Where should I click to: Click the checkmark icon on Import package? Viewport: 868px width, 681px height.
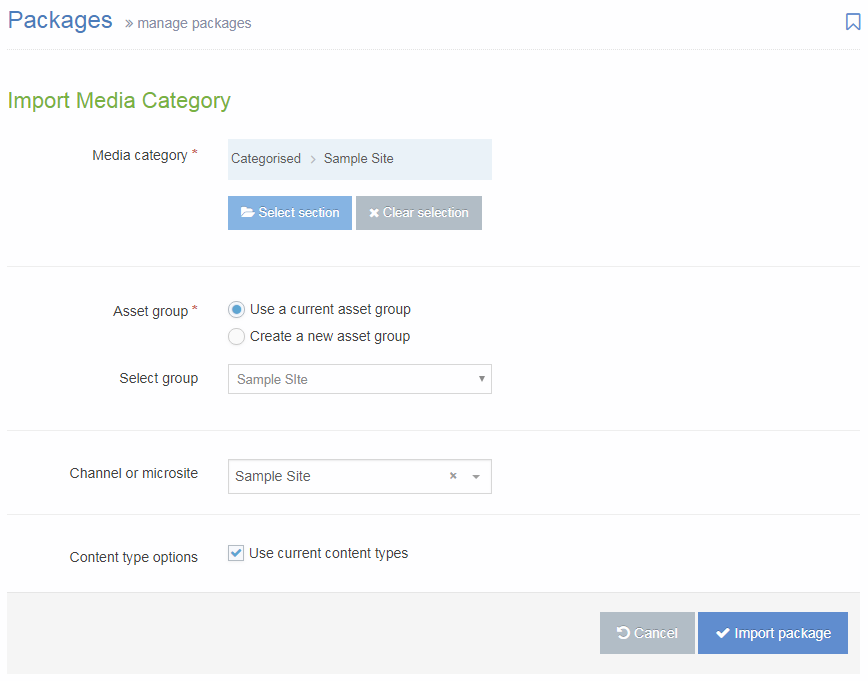(x=722, y=632)
